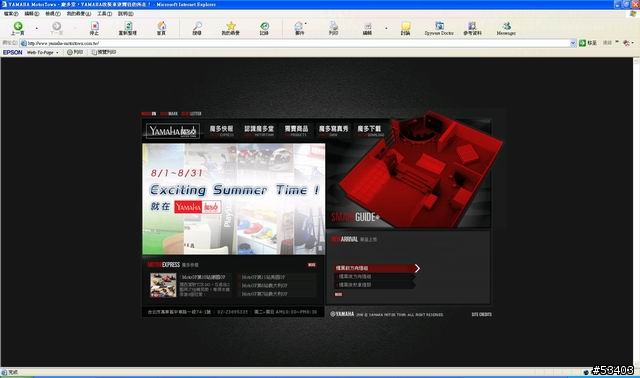This screenshot has height=378, width=640.
Task: Click the More button under New Arrival
Action: coord(338,294)
